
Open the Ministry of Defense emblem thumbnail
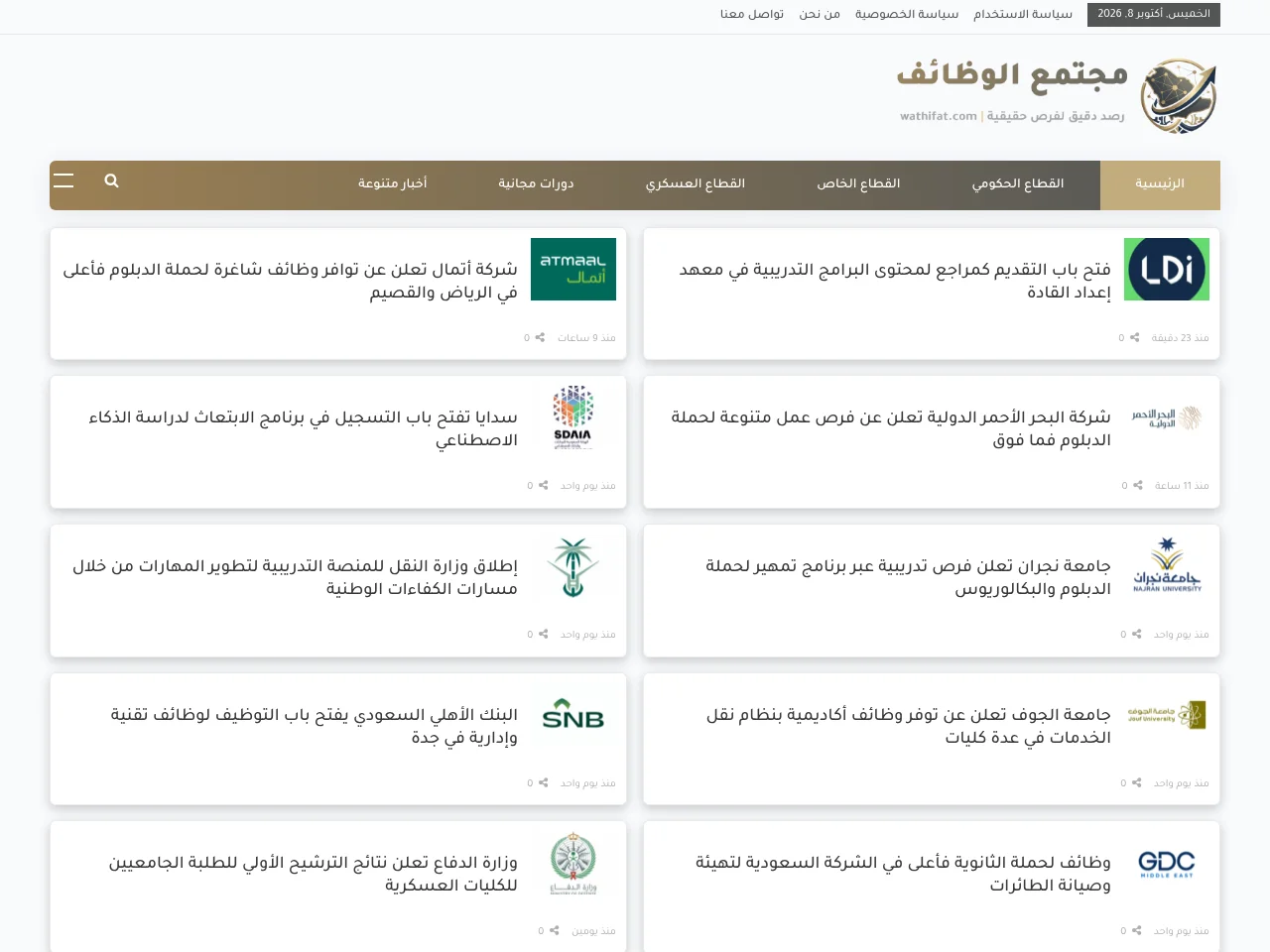point(573,864)
